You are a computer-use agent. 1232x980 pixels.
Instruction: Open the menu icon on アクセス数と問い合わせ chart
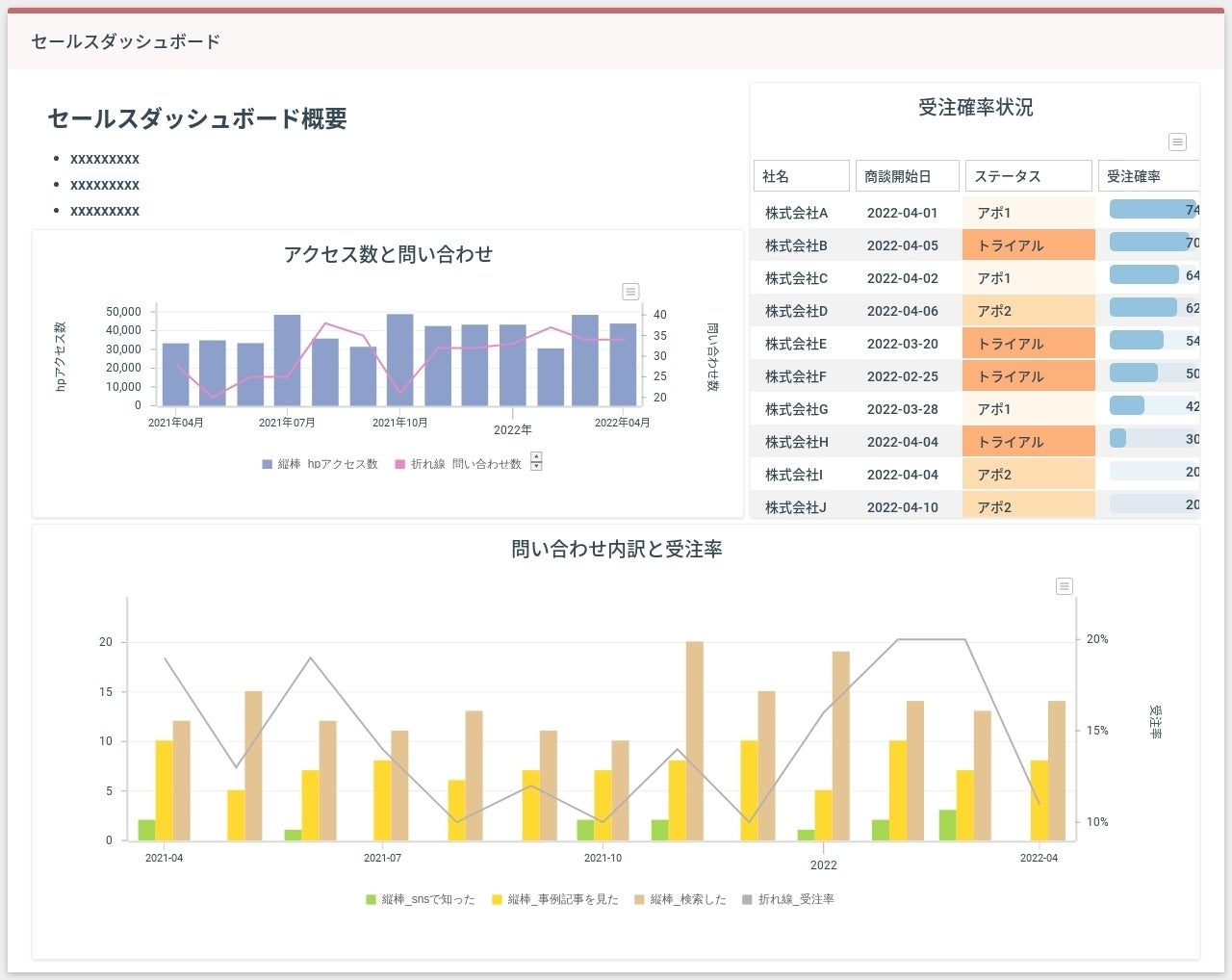point(629,292)
